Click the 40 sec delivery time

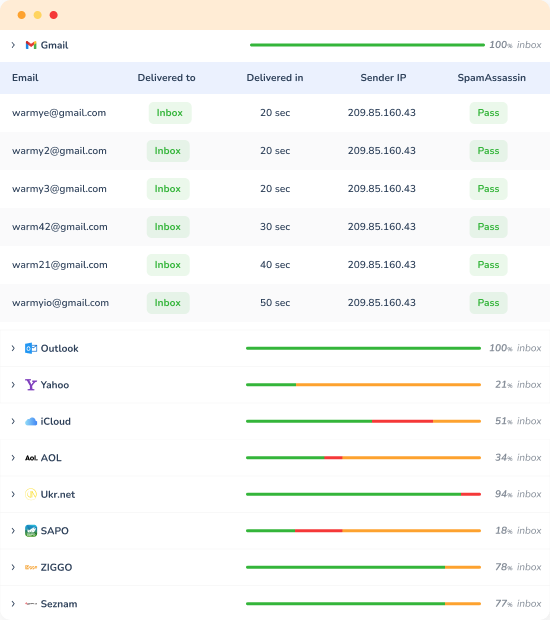275,265
